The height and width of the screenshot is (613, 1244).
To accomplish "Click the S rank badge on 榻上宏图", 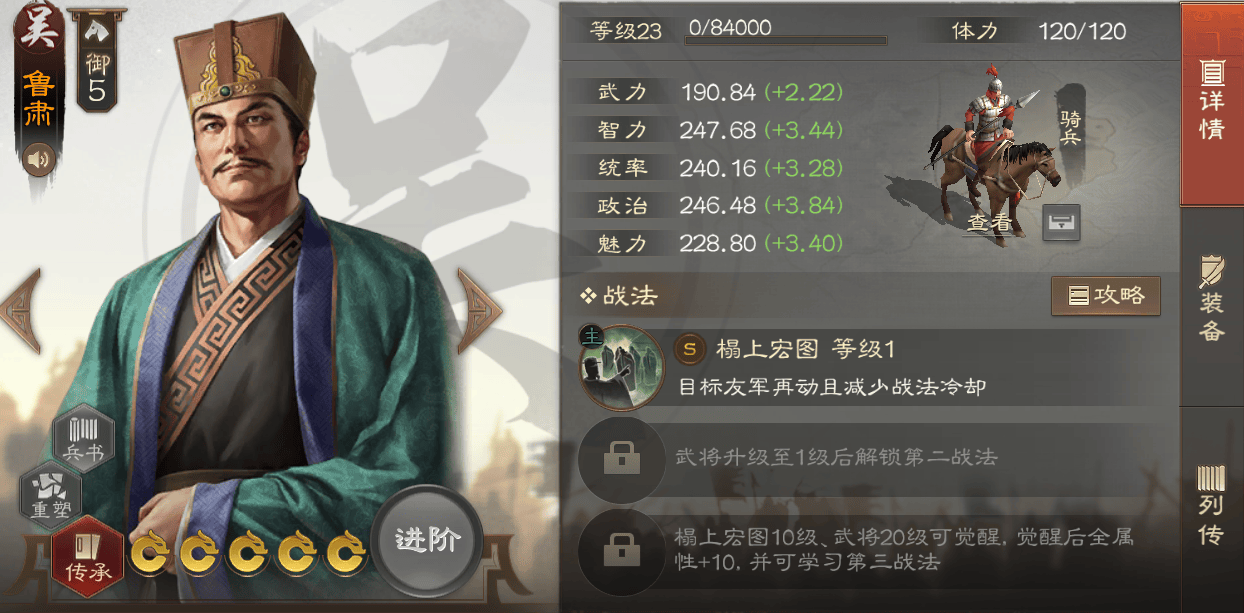I will pyautogui.click(x=689, y=349).
